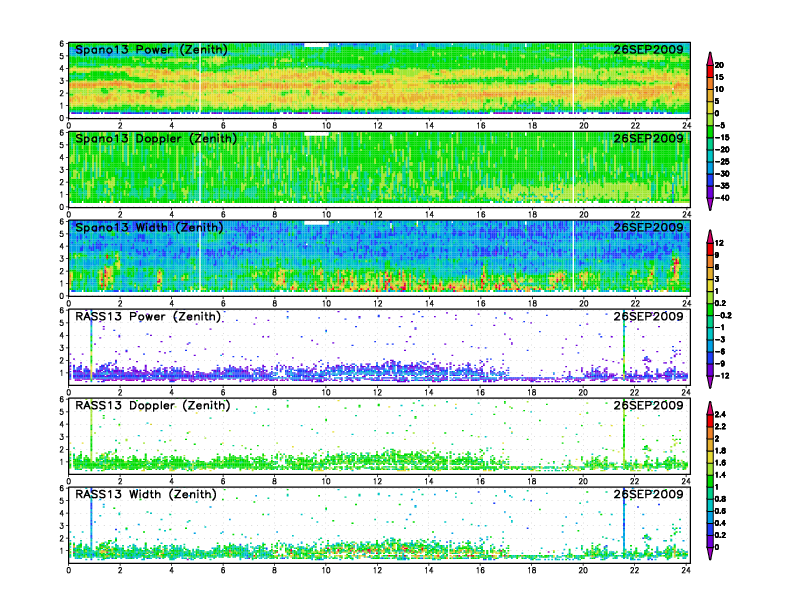Click the 'RASS13 Doppler (Zenith)' panel title

(x=153, y=405)
